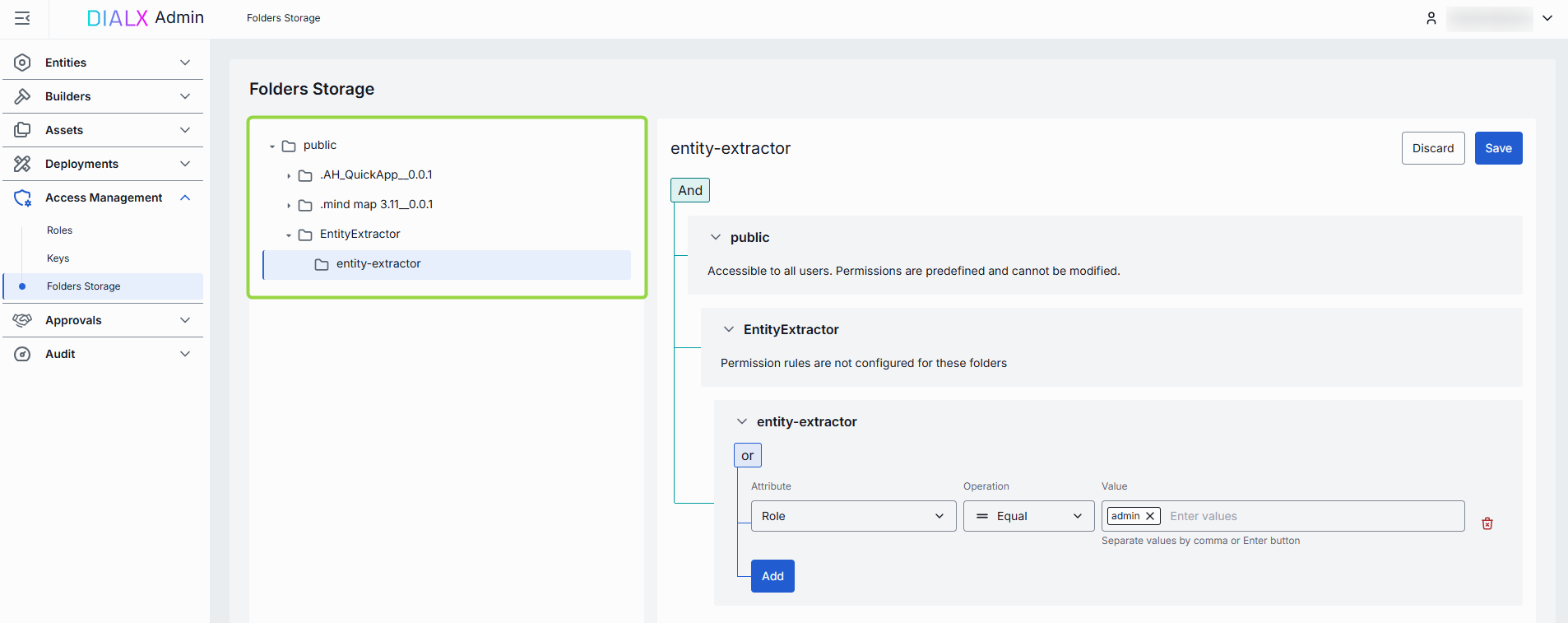Viewport: 1568px width, 623px height.
Task: Click the Builders hammer icon
Action: click(22, 96)
